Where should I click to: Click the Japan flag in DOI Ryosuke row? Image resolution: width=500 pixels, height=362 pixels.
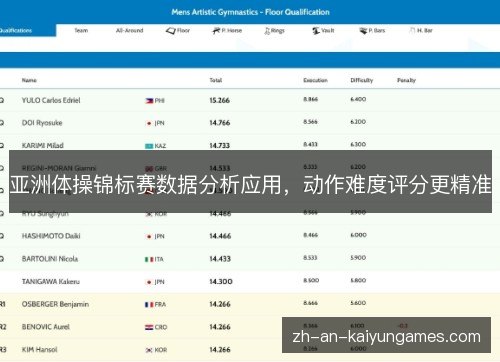click(149, 123)
